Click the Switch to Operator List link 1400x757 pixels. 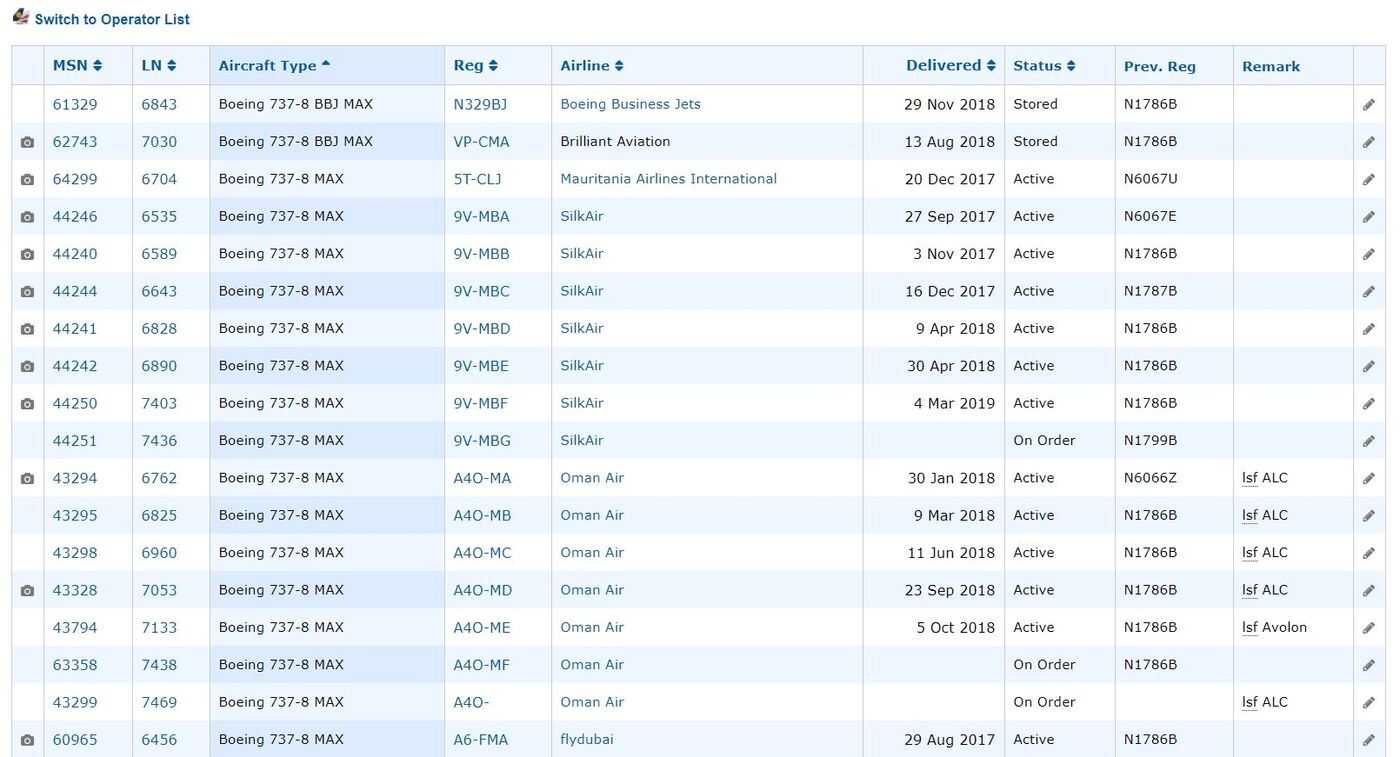112,19
